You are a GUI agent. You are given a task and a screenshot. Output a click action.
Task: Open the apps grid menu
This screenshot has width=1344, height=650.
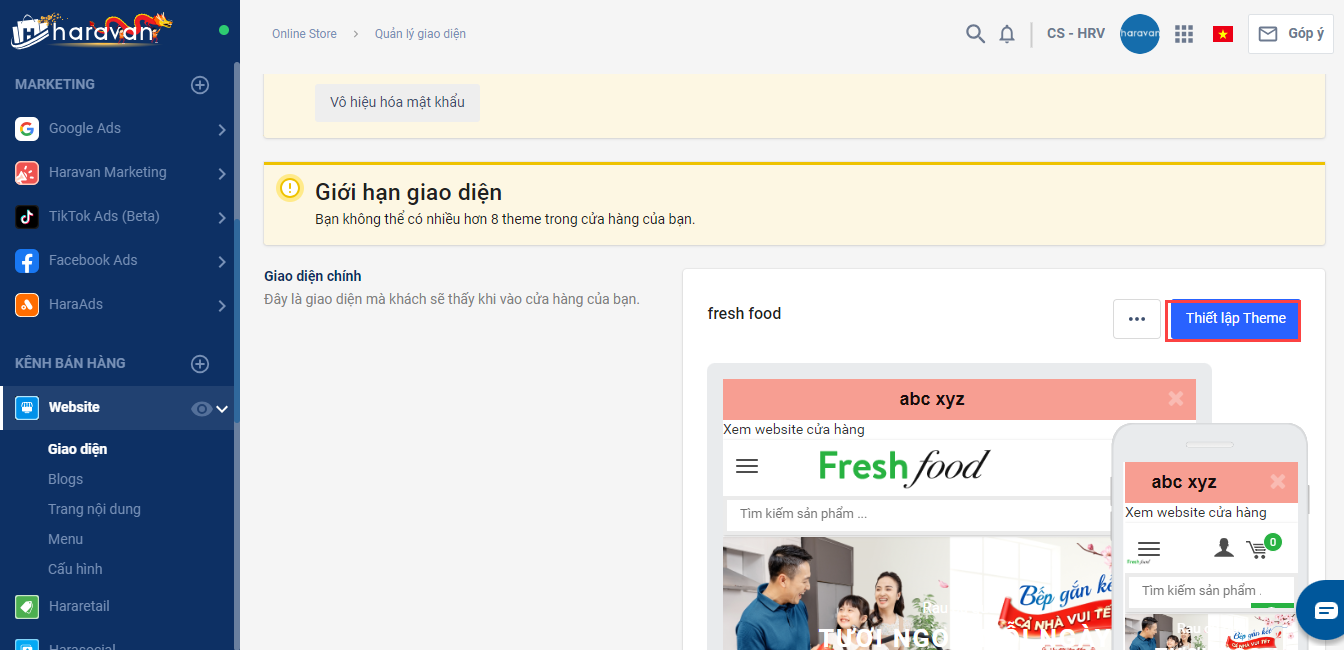pyautogui.click(x=1184, y=34)
